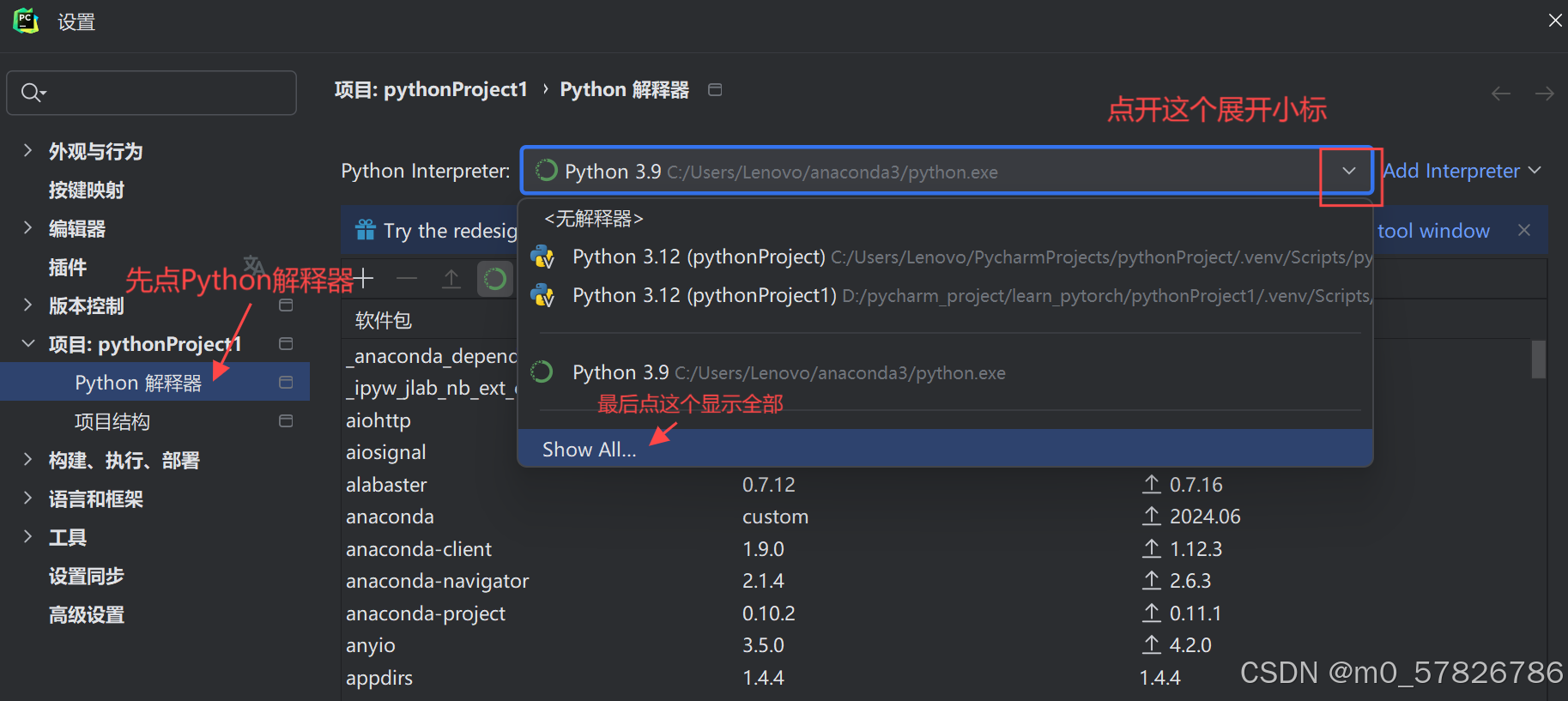Open the 高级设置 settings page

click(x=86, y=614)
